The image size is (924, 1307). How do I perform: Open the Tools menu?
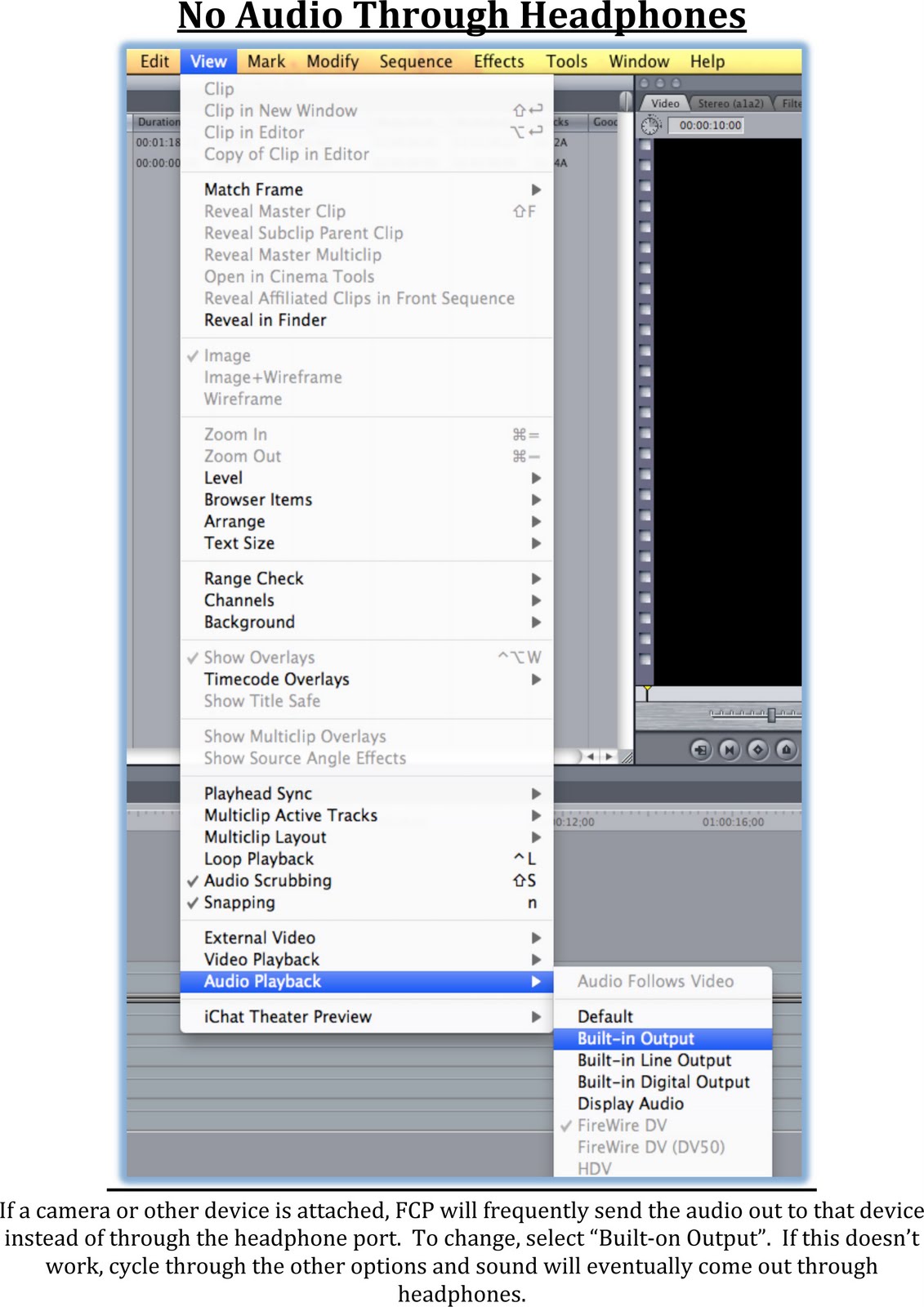(567, 61)
